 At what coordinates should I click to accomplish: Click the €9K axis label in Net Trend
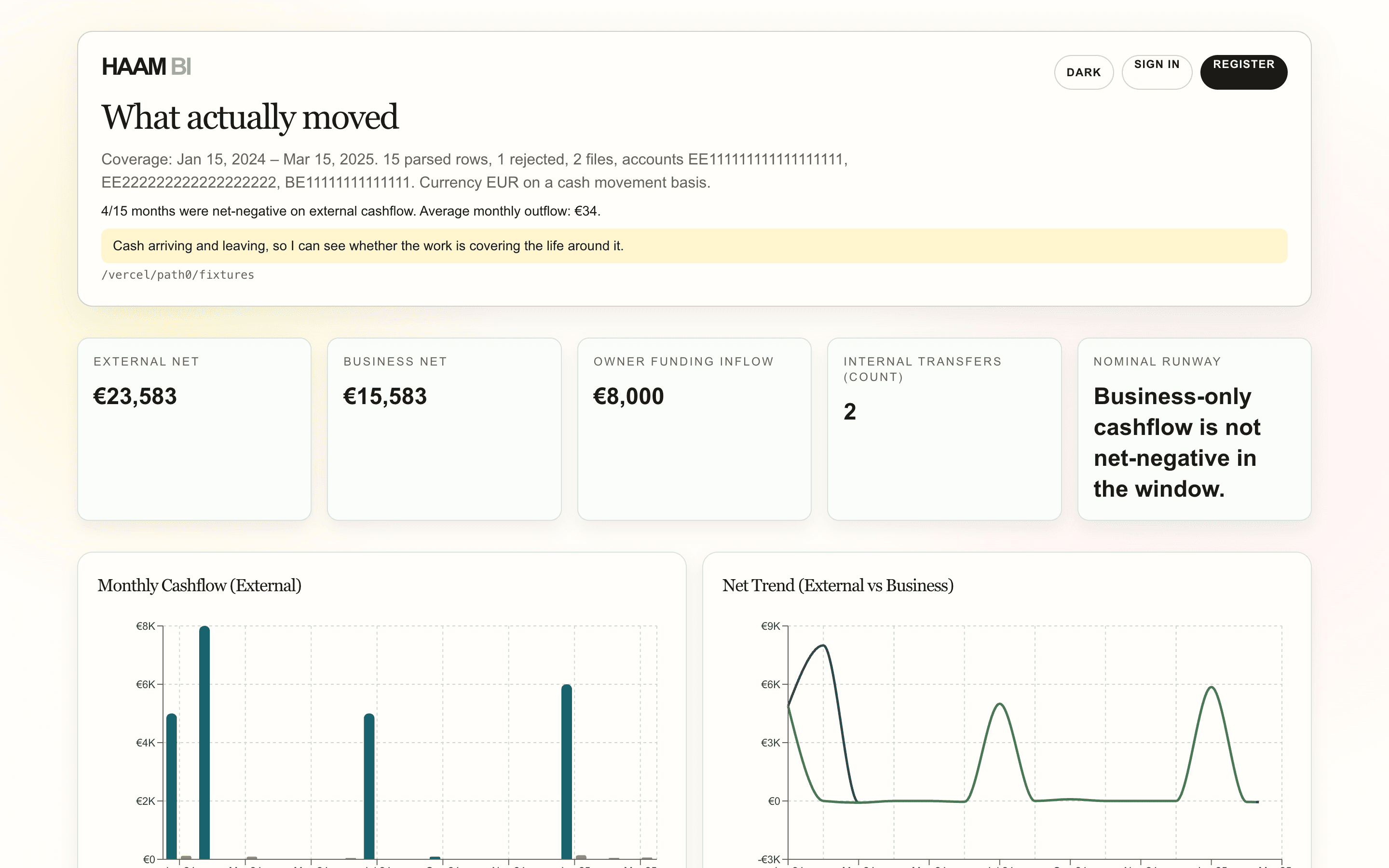(x=770, y=626)
